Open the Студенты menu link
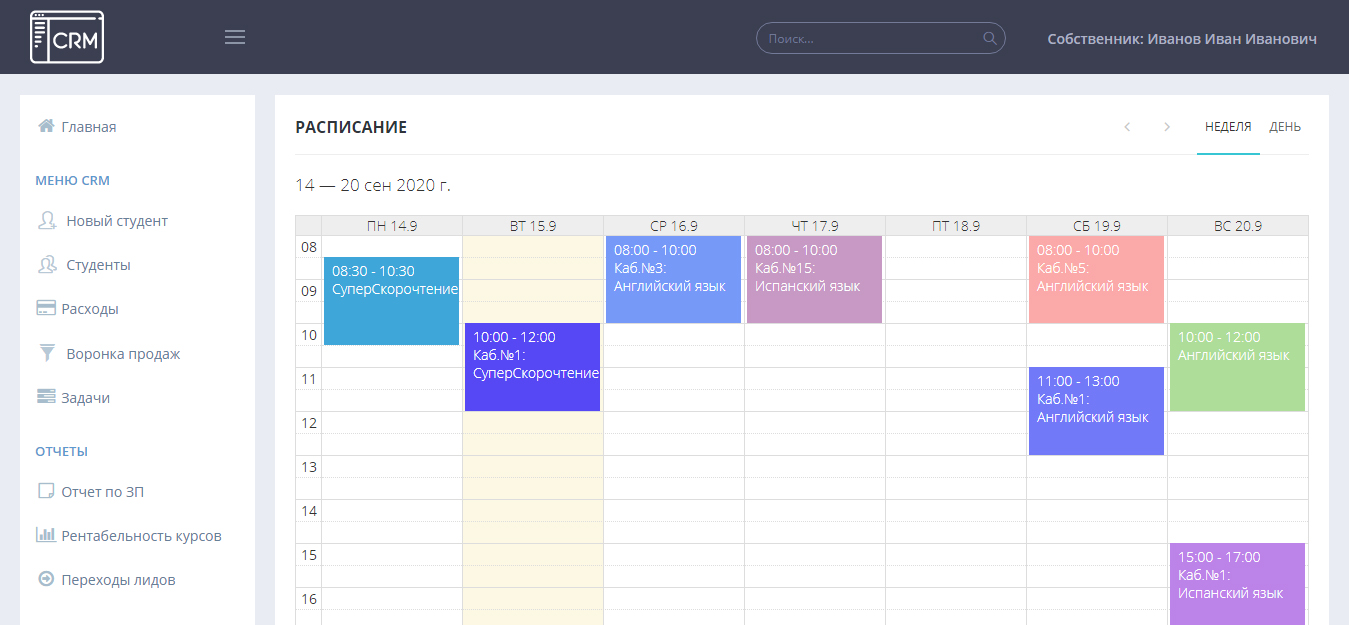 98,265
